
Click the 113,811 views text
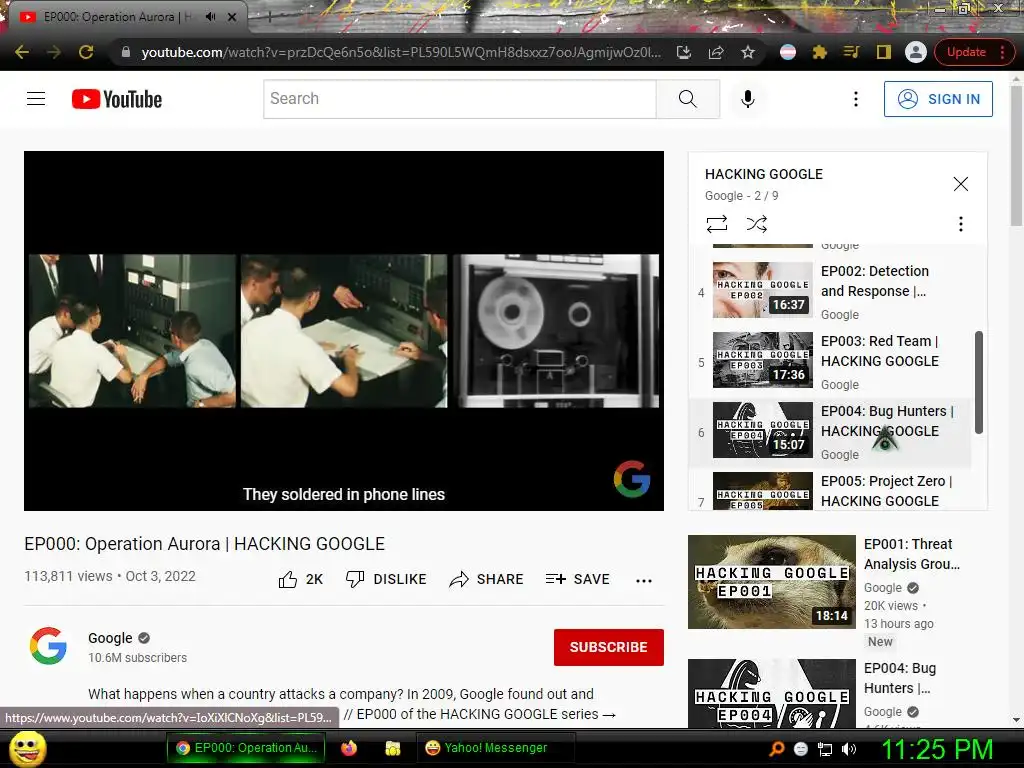coord(68,576)
